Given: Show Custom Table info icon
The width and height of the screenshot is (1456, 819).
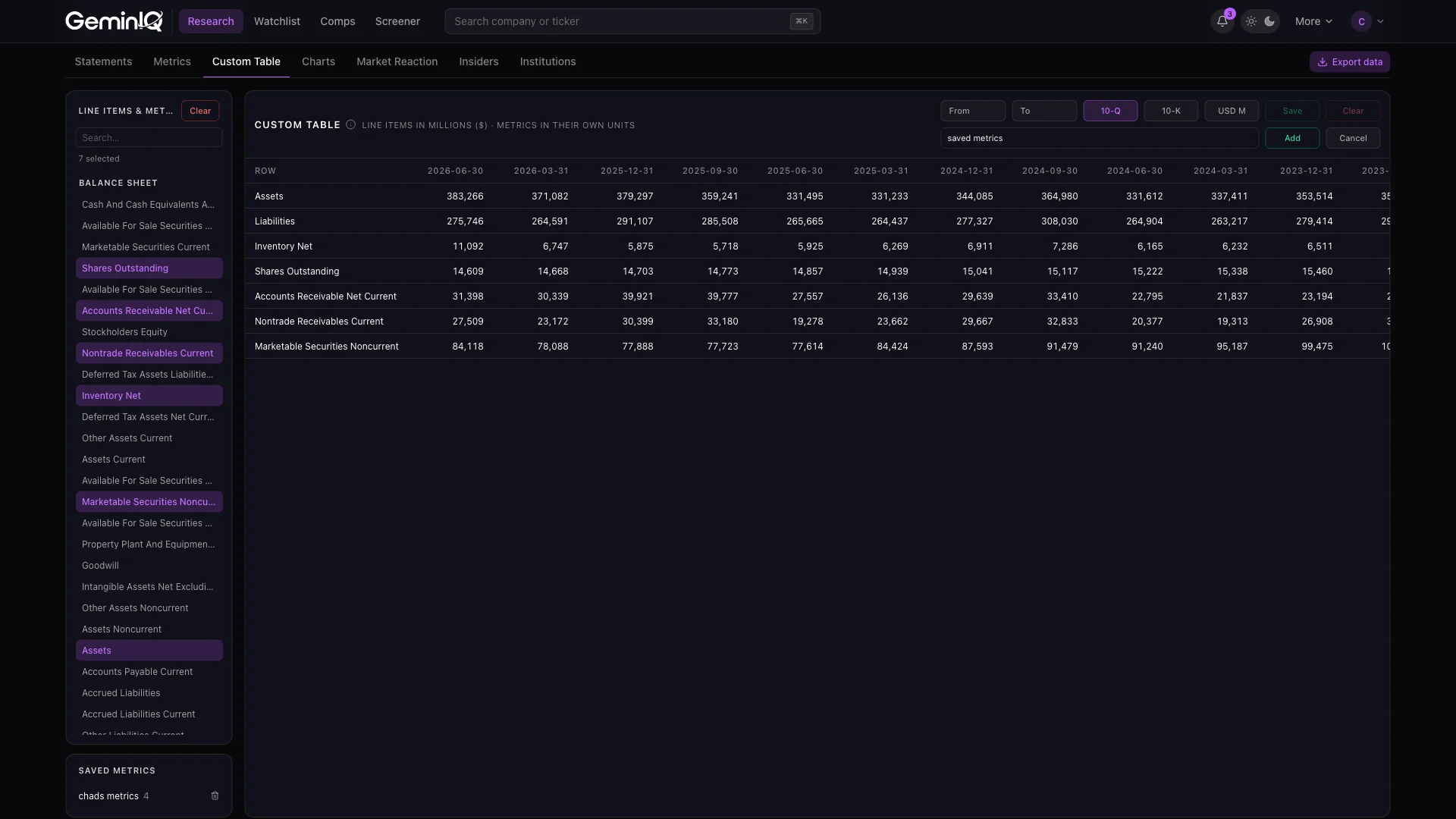Looking at the screenshot, I should (x=350, y=124).
